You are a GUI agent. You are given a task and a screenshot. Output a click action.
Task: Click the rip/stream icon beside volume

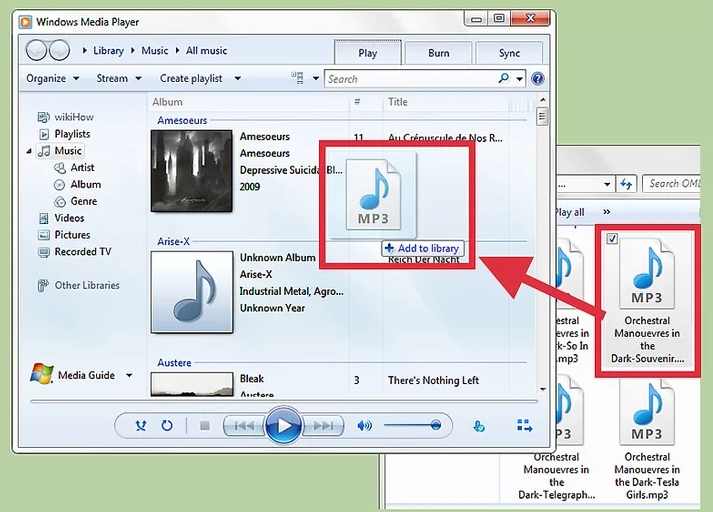(478, 427)
